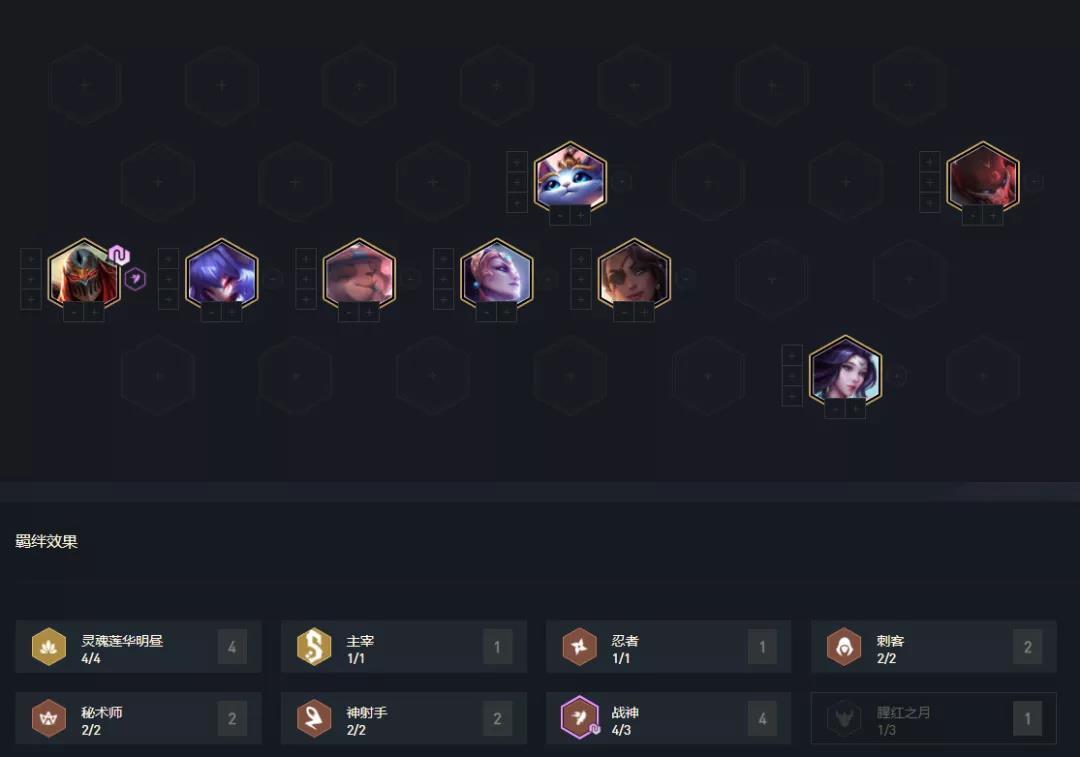Click the purple 战神 item badge beside Zed
The image size is (1080, 757).
(136, 278)
